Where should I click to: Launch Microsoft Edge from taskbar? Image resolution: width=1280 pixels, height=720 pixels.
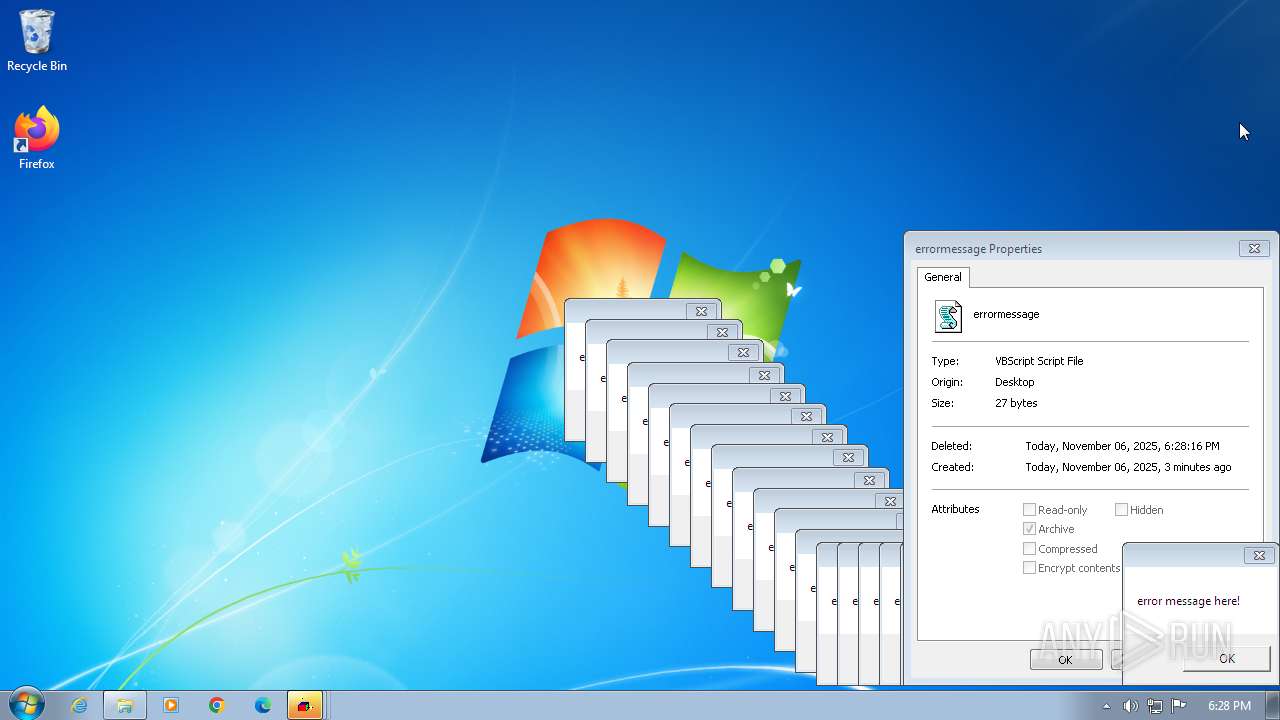(263, 705)
